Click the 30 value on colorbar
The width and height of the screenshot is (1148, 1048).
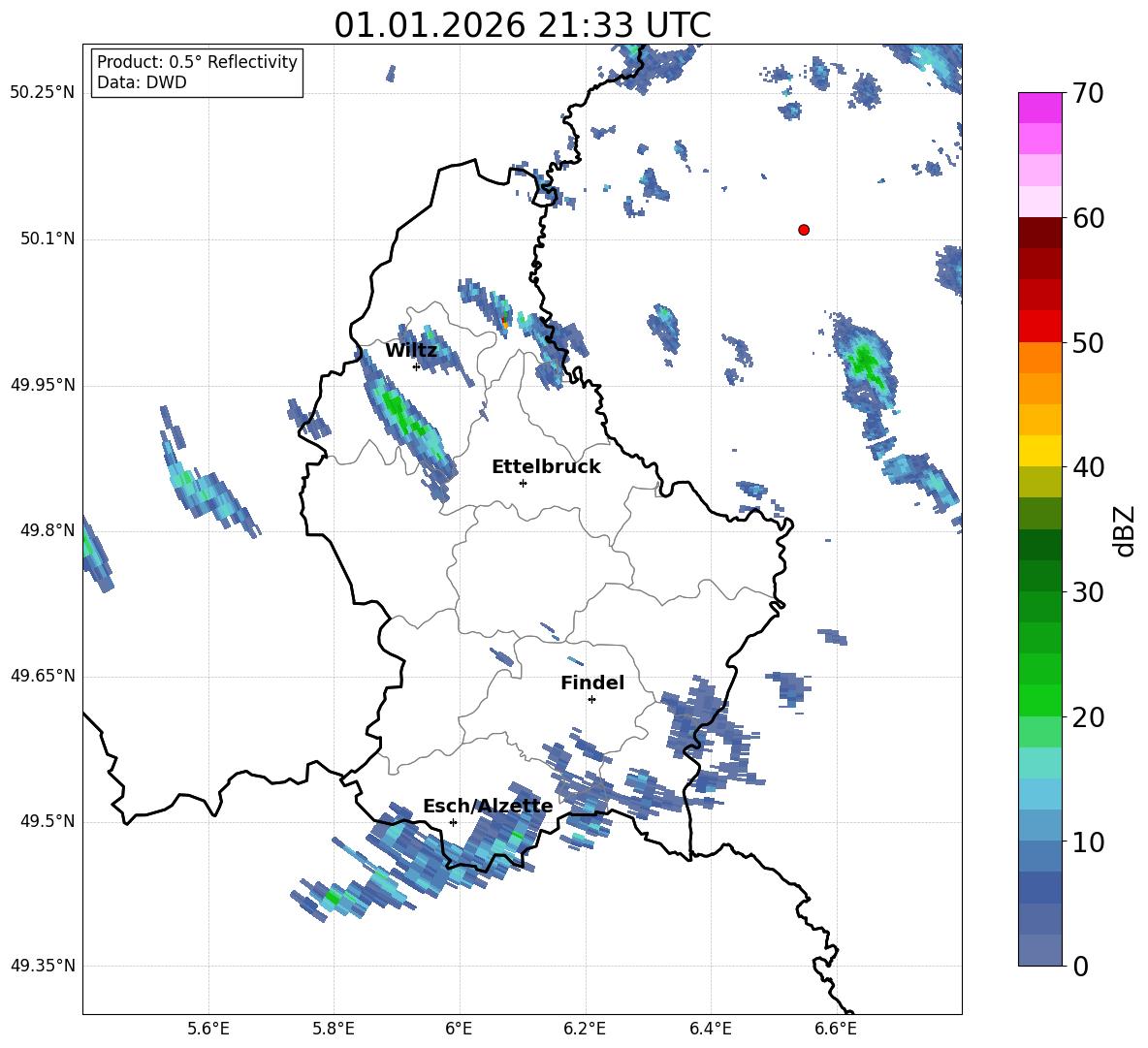click(x=1088, y=592)
